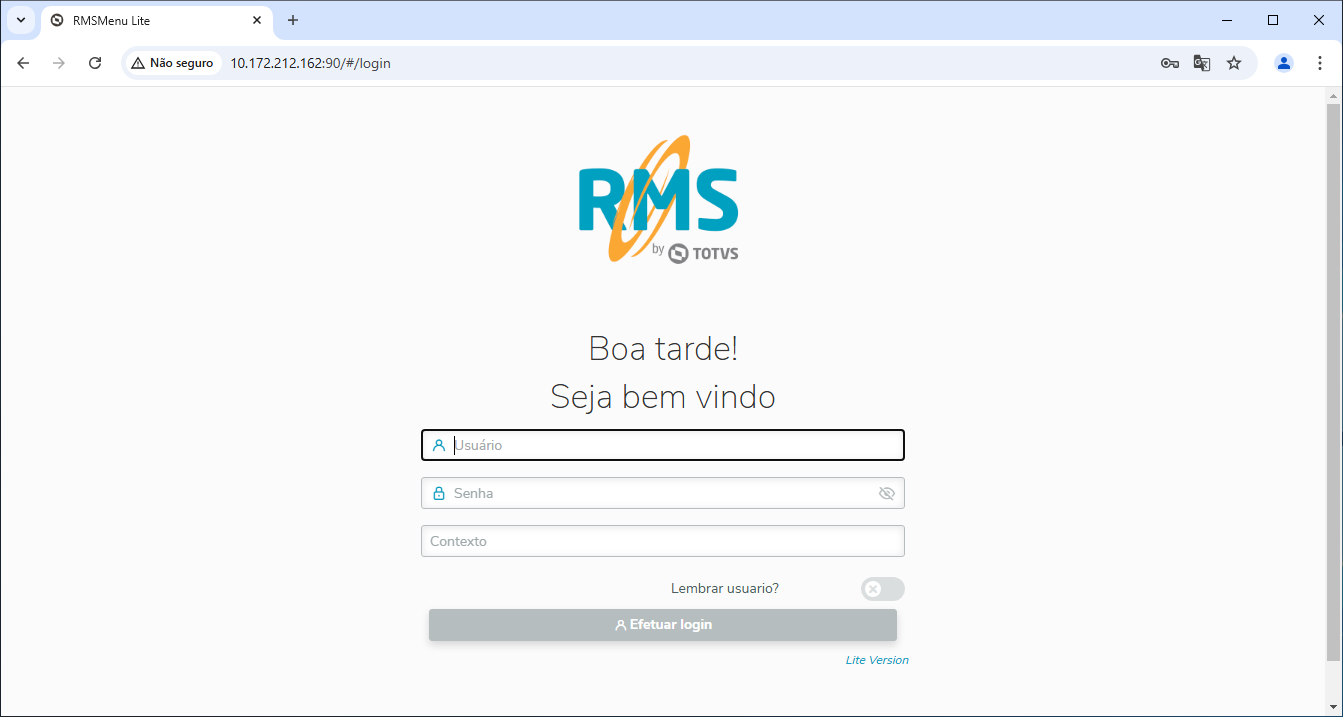Reload the page with refresh icon
1343x717 pixels.
click(x=95, y=63)
